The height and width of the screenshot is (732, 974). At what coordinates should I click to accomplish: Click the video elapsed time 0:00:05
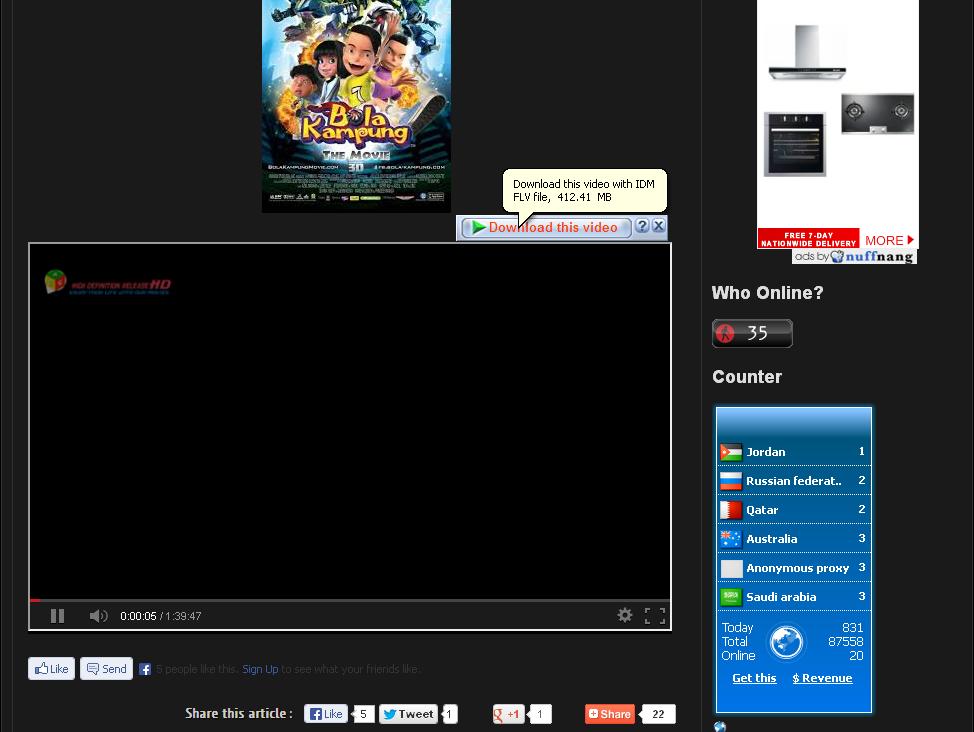point(138,616)
